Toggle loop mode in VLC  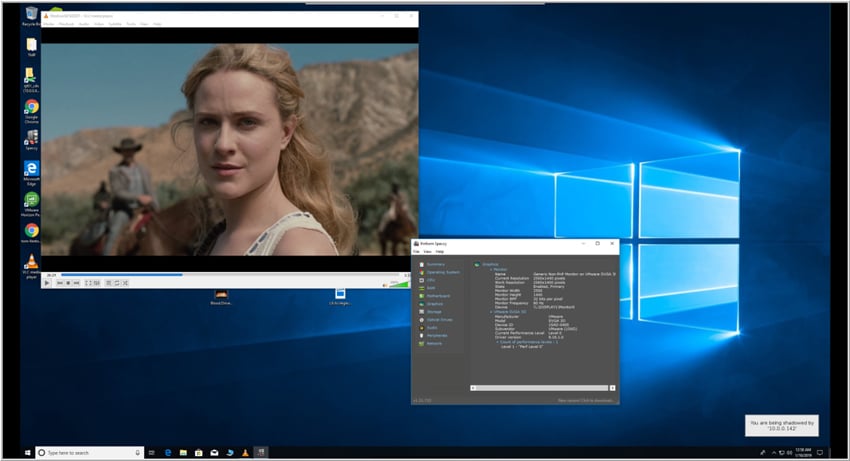point(117,283)
